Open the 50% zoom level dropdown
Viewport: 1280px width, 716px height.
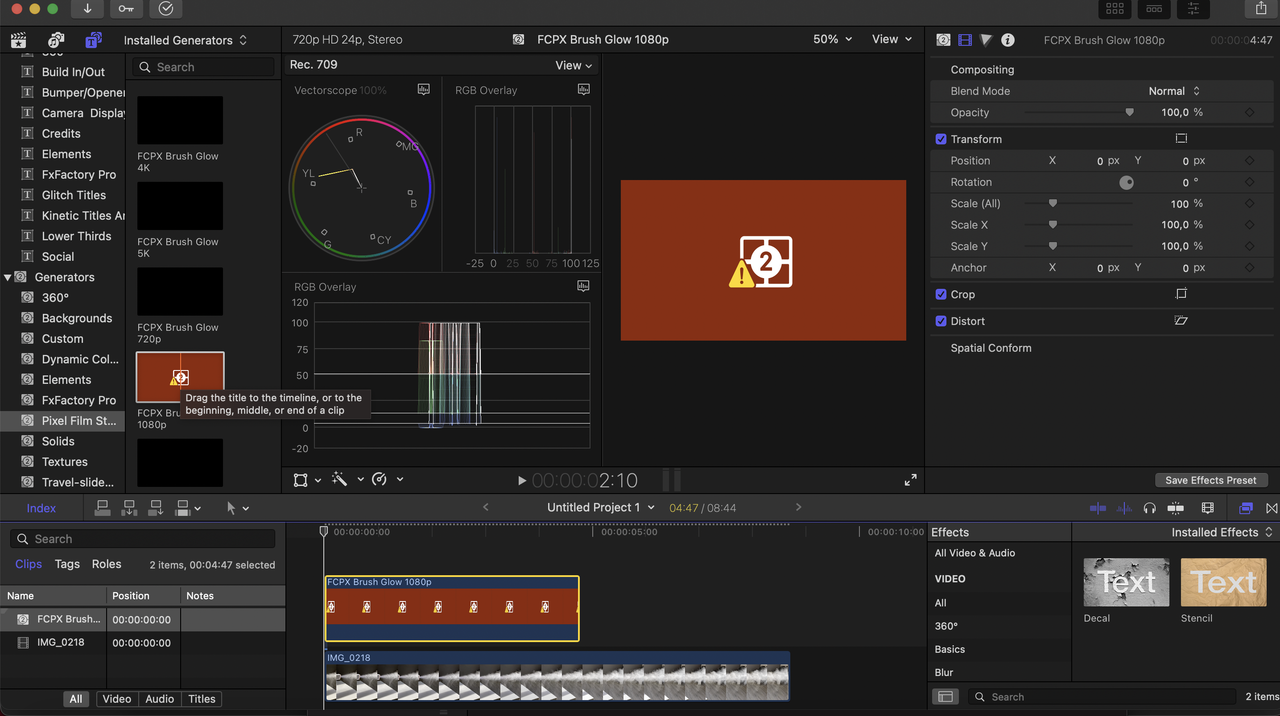[x=832, y=39]
